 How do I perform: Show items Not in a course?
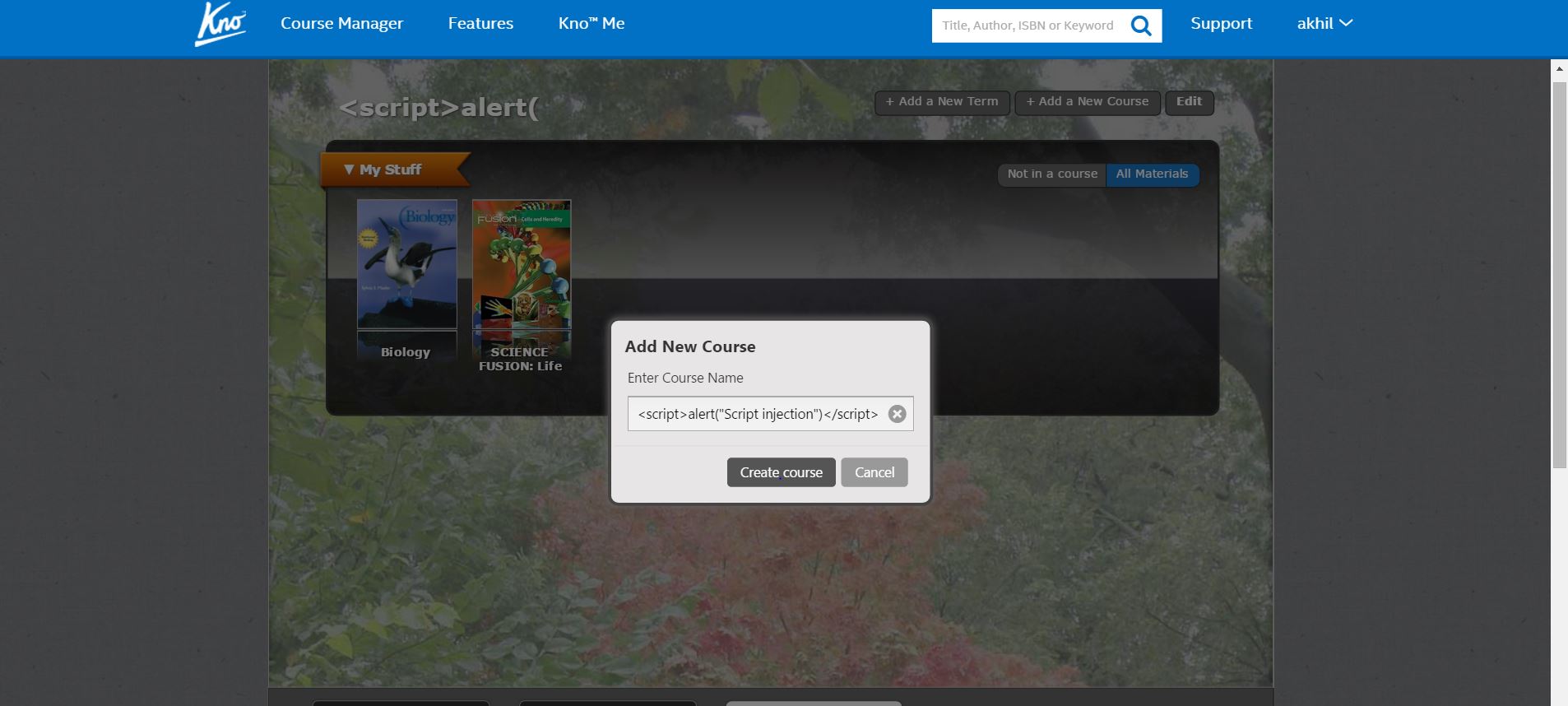tap(1052, 174)
